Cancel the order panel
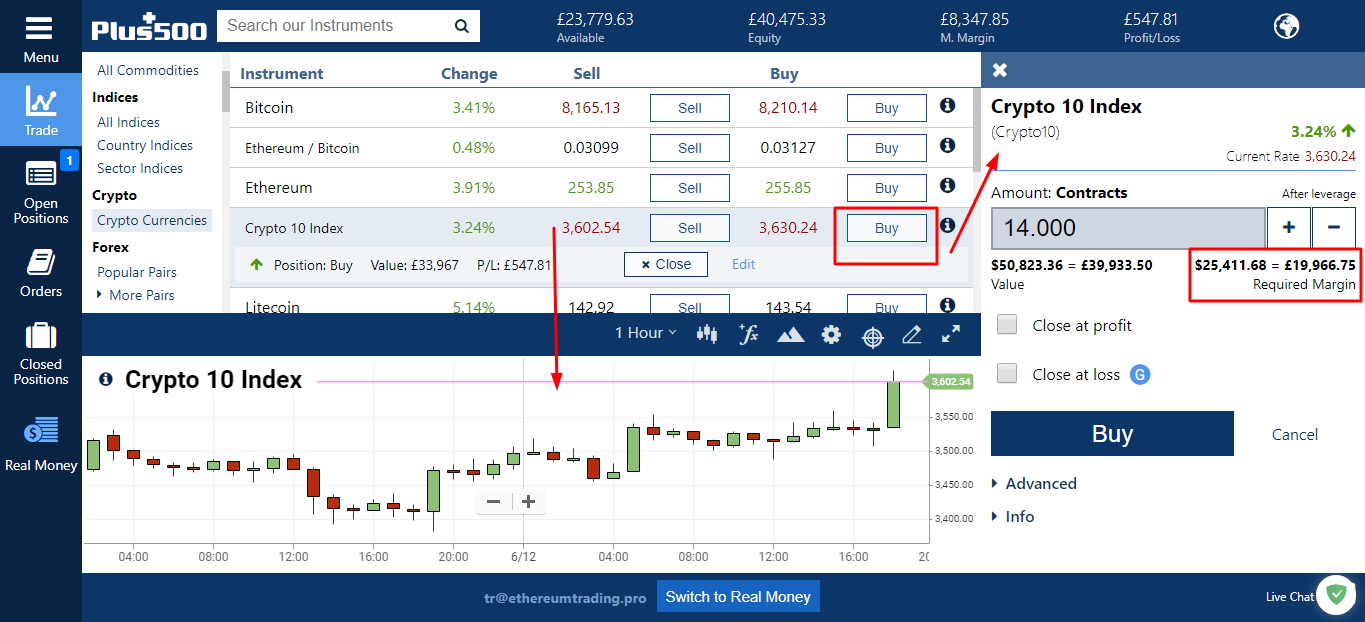 1295,434
